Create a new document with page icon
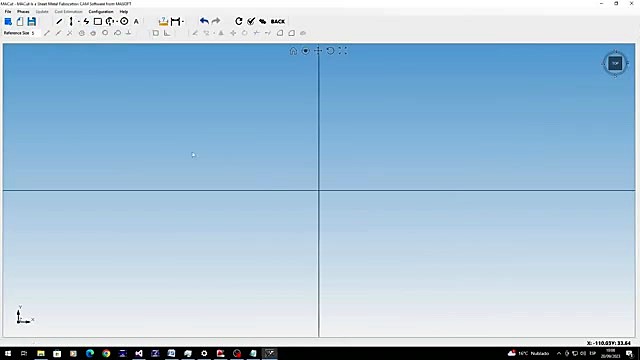This screenshot has height=360, width=640. click(x=20, y=21)
